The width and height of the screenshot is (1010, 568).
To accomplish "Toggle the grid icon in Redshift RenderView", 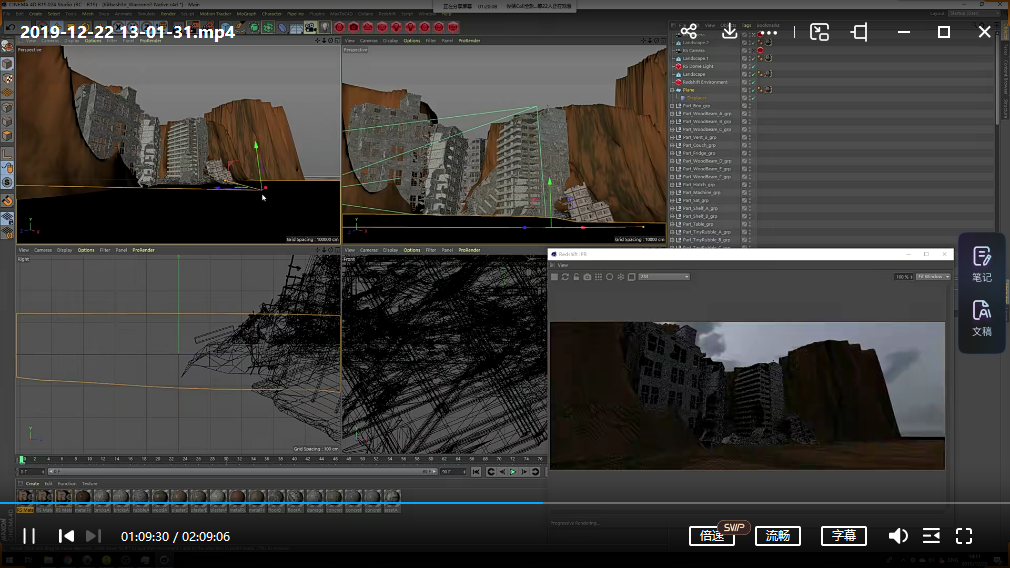I will [598, 277].
